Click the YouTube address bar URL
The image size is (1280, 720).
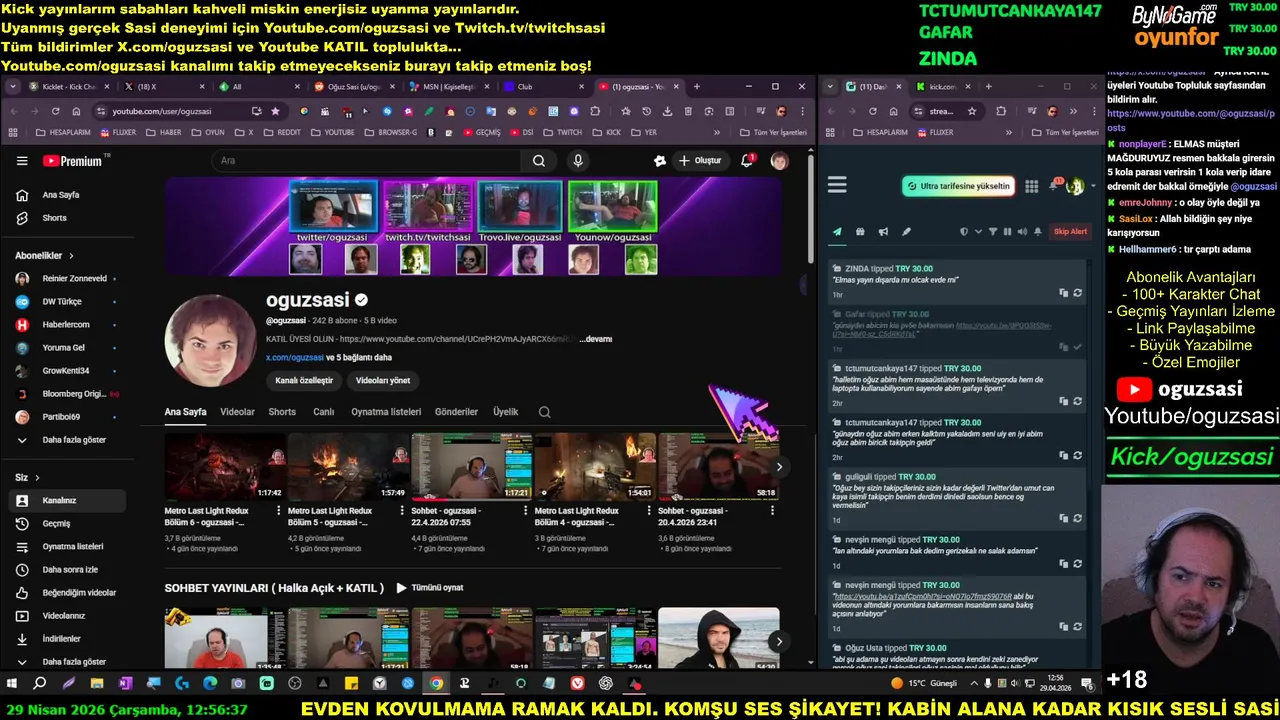coord(162,111)
